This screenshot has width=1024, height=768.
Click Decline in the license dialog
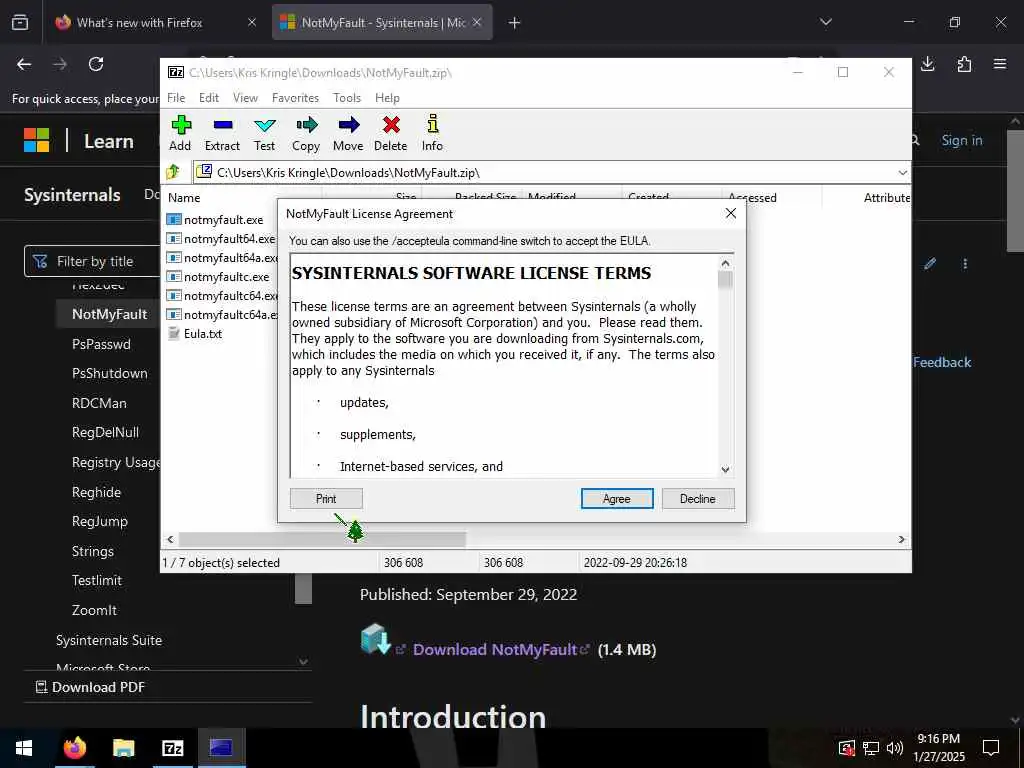698,499
